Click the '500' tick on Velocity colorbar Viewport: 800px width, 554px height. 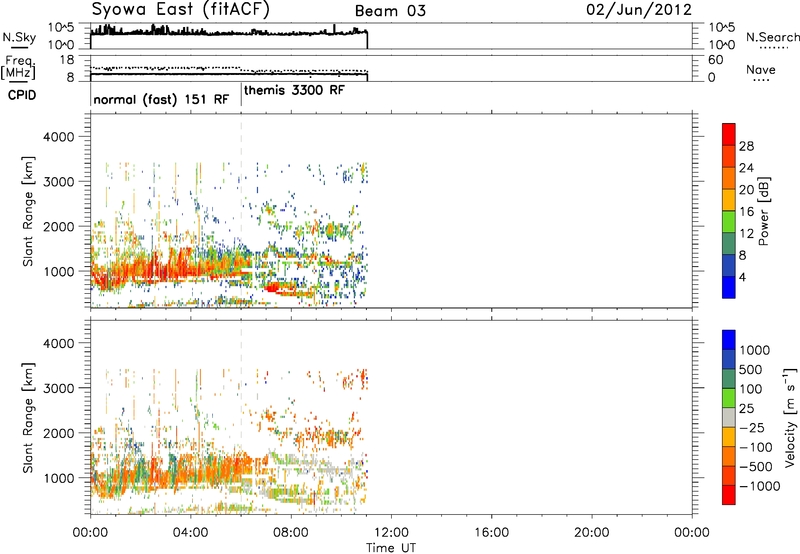751,369
